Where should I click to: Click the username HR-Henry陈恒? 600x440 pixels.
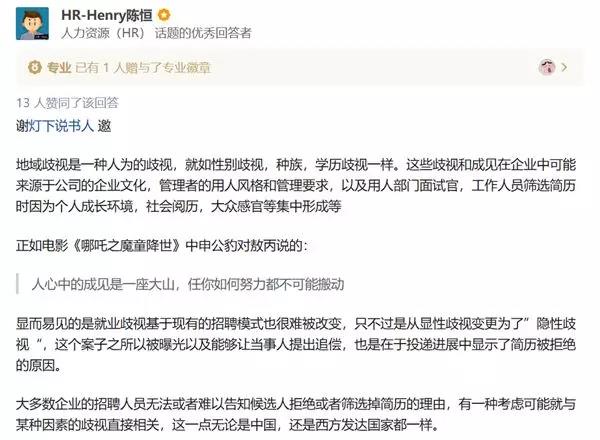point(107,15)
